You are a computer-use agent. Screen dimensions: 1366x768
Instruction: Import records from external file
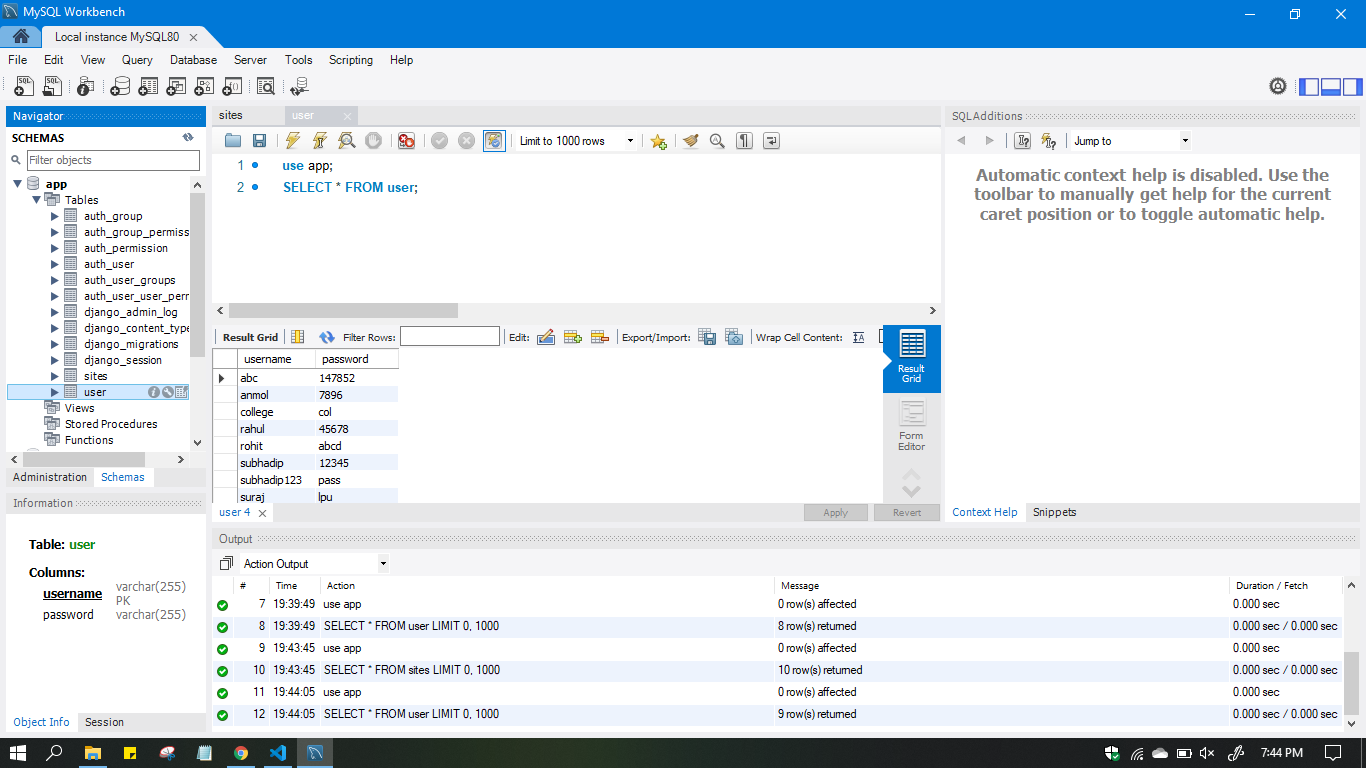click(734, 337)
